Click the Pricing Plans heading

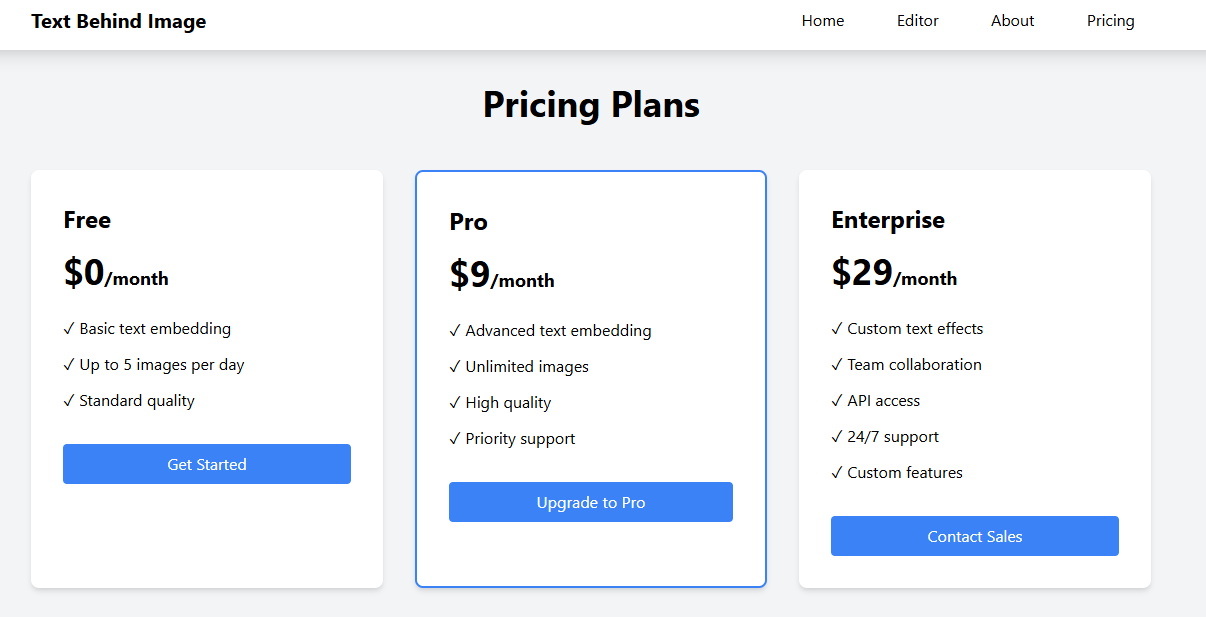pos(591,105)
